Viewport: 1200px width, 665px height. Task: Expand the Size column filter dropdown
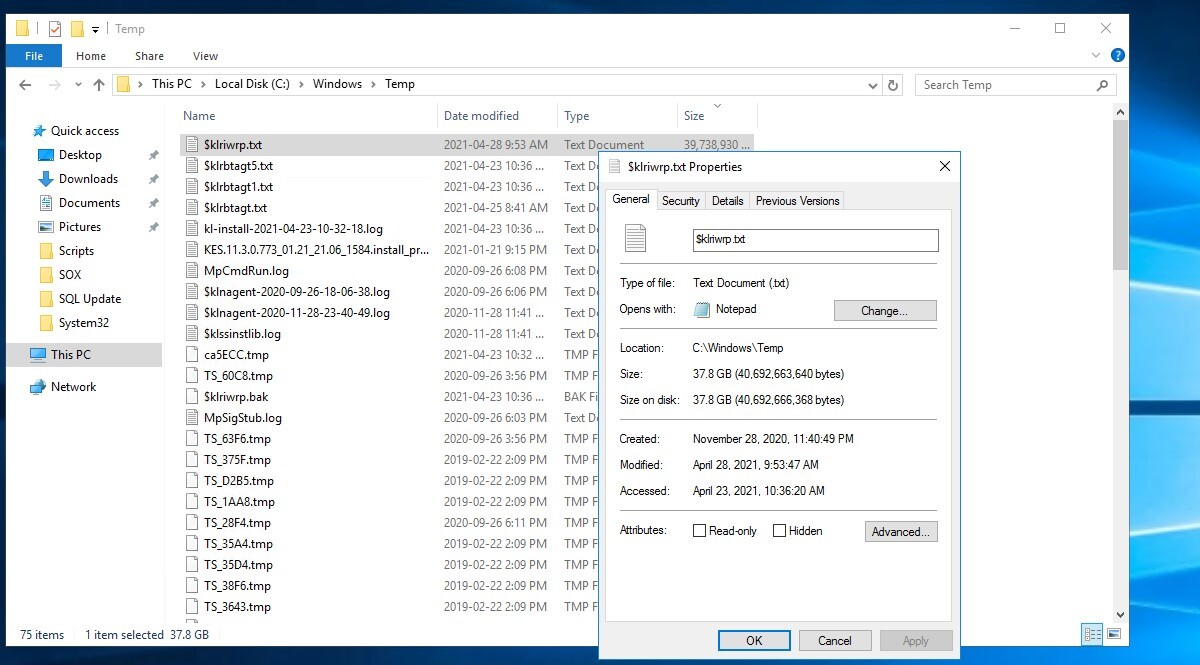tap(717, 106)
